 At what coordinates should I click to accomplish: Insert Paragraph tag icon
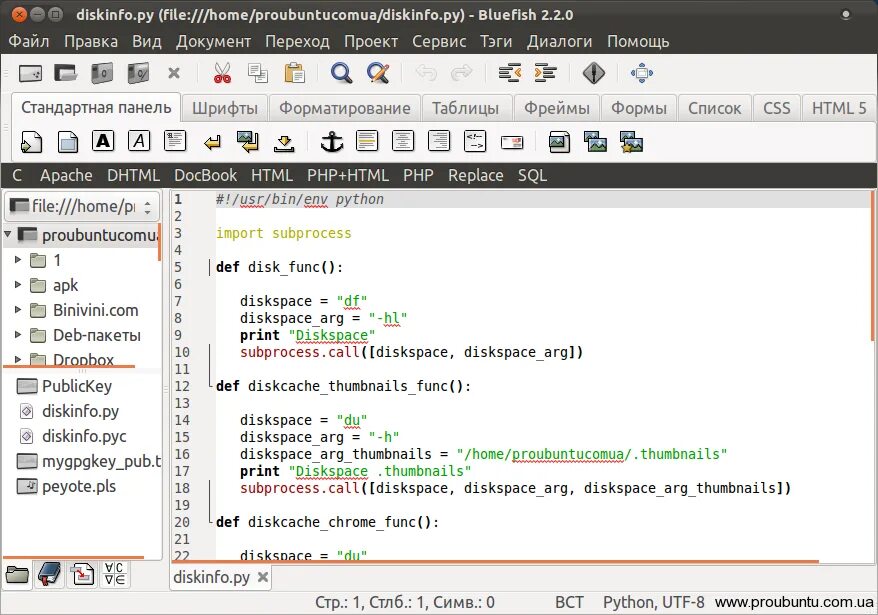click(175, 141)
